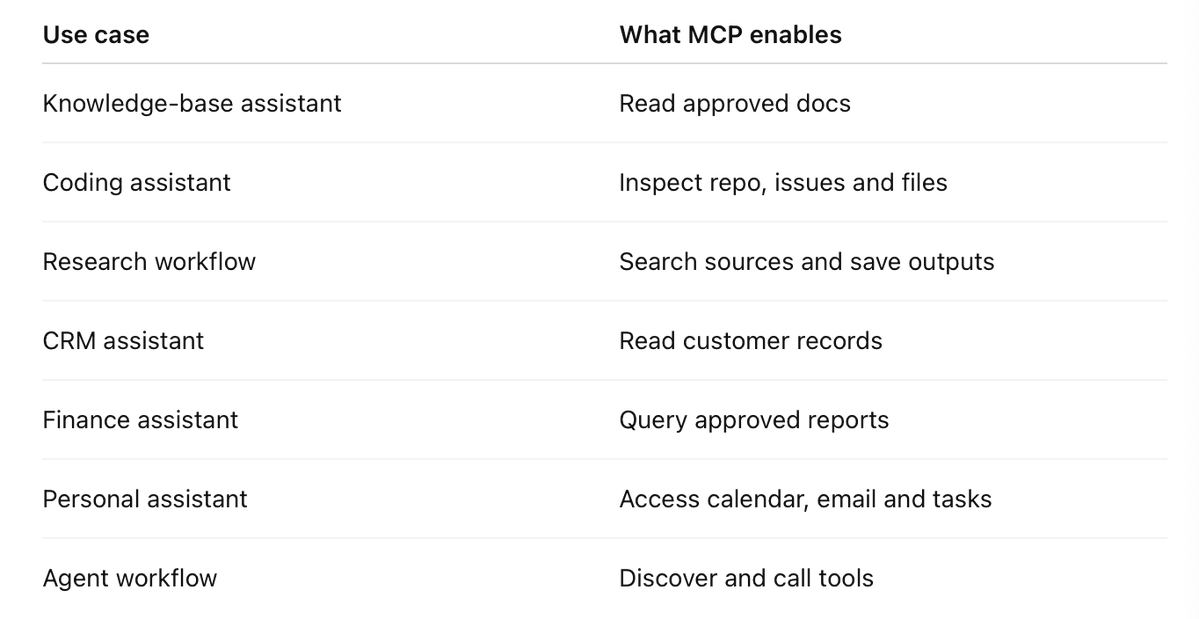Select the 'Knowledge-base assistant' cell
This screenshot has width=1199, height=619.
192,103
